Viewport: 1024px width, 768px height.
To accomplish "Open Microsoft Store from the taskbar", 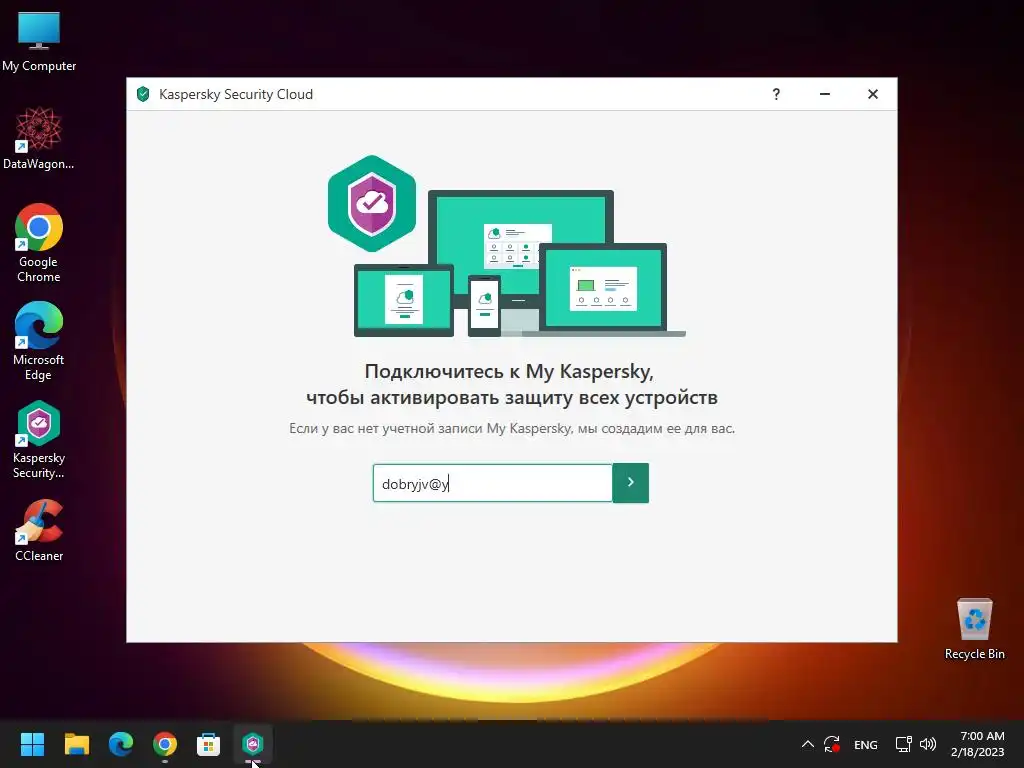I will [x=208, y=744].
